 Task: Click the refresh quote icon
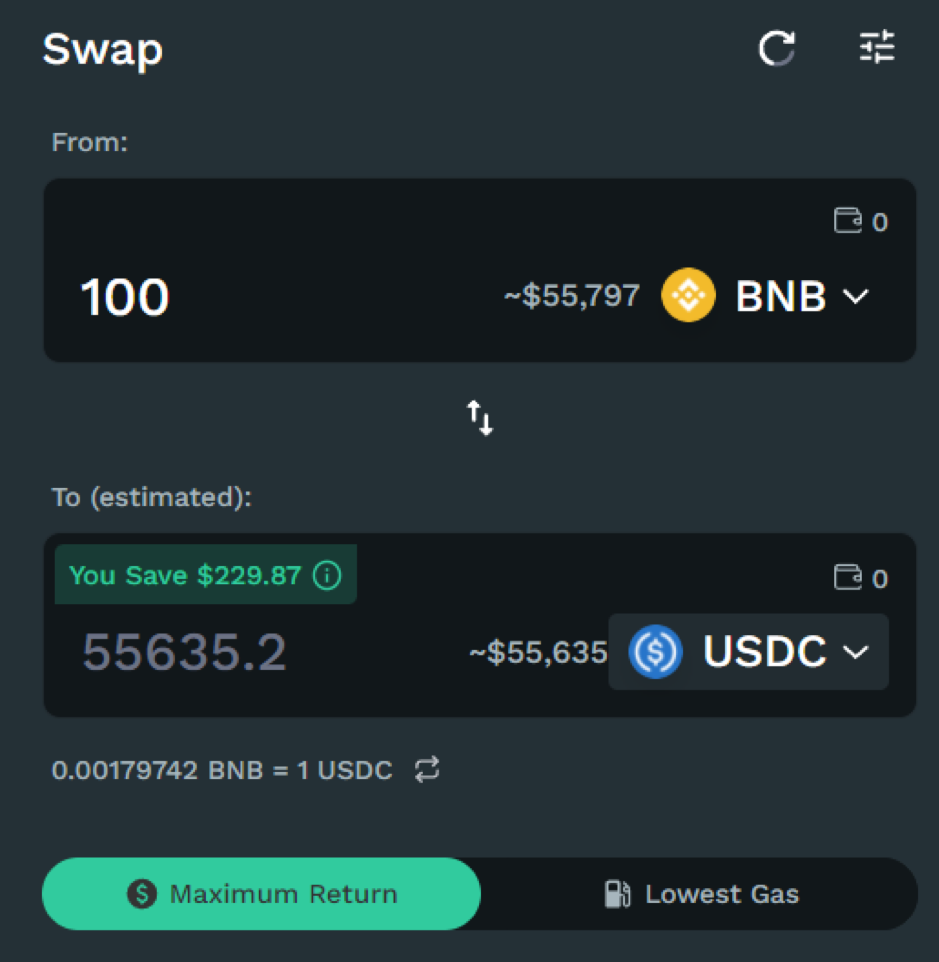click(x=776, y=48)
